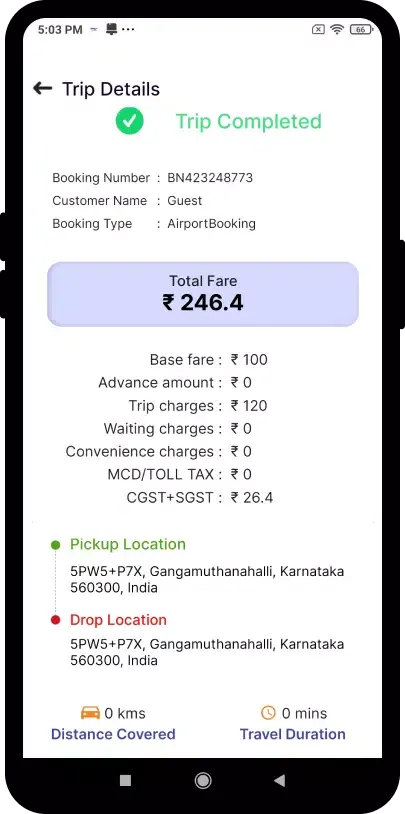This screenshot has height=814, width=405.
Task: Tap the back arrow beside Trip Details
Action: pyautogui.click(x=43, y=88)
